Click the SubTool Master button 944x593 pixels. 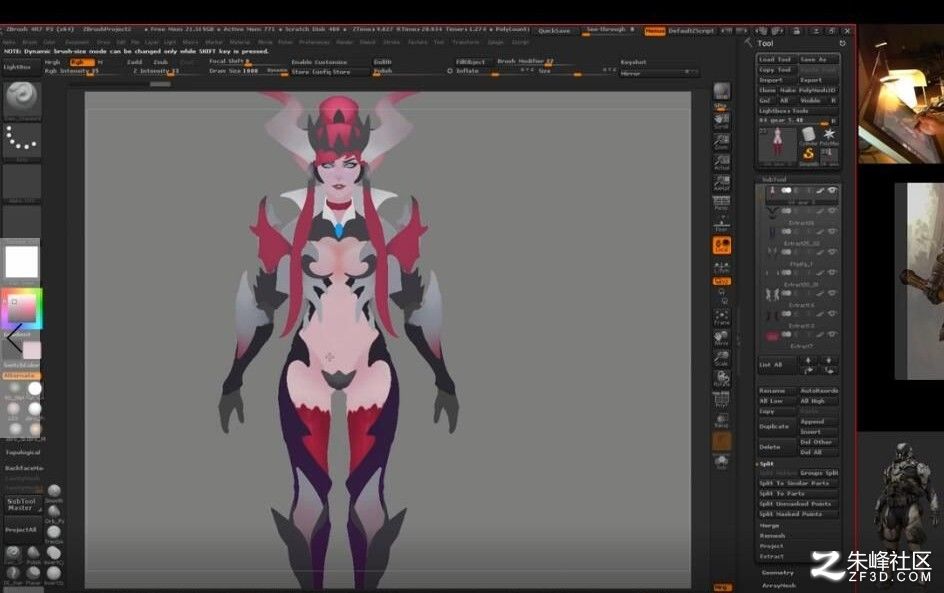22,505
